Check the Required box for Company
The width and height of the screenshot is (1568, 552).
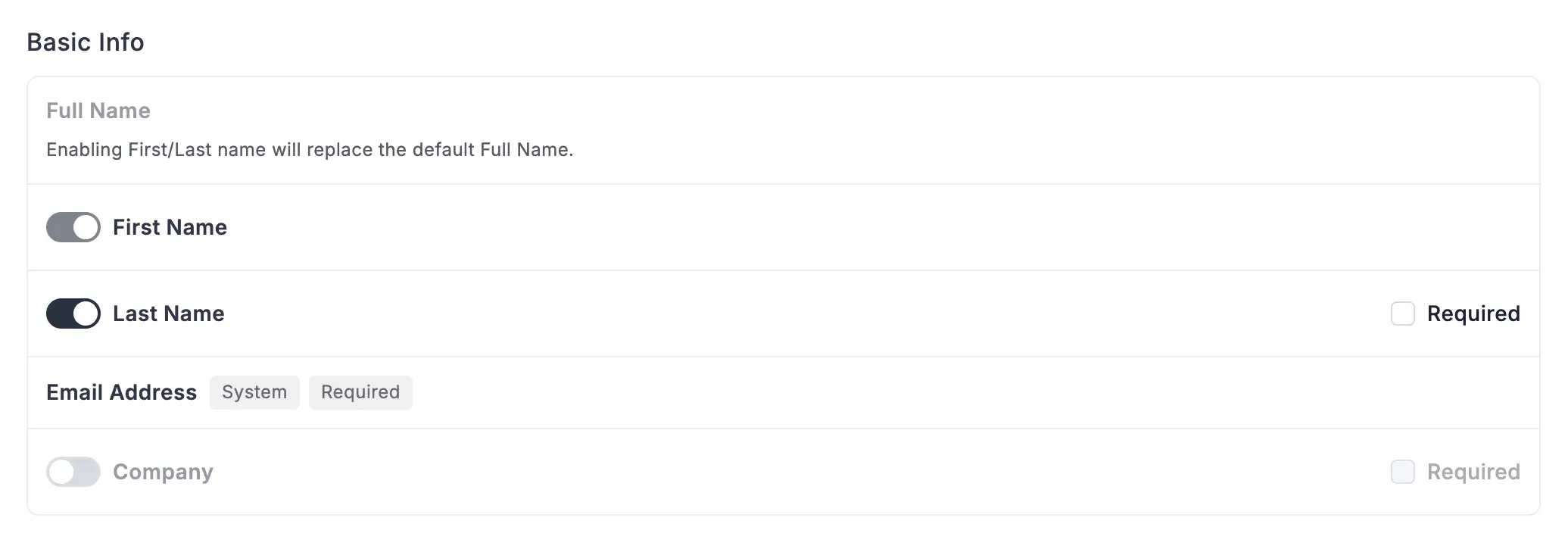coord(1402,471)
